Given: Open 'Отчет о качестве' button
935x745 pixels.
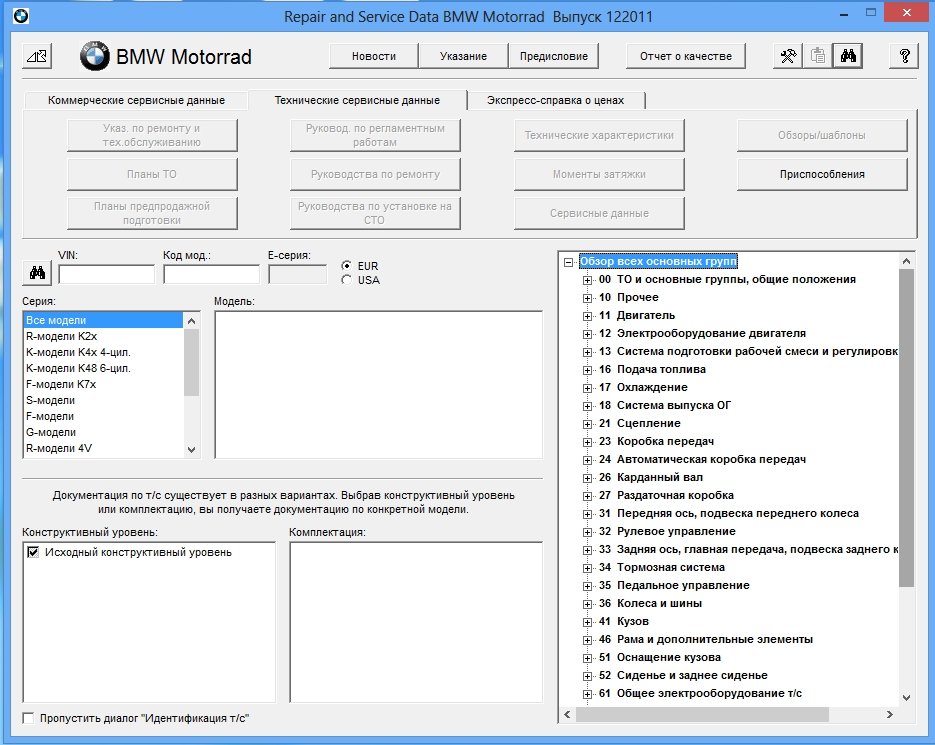Looking at the screenshot, I should (x=686, y=56).
